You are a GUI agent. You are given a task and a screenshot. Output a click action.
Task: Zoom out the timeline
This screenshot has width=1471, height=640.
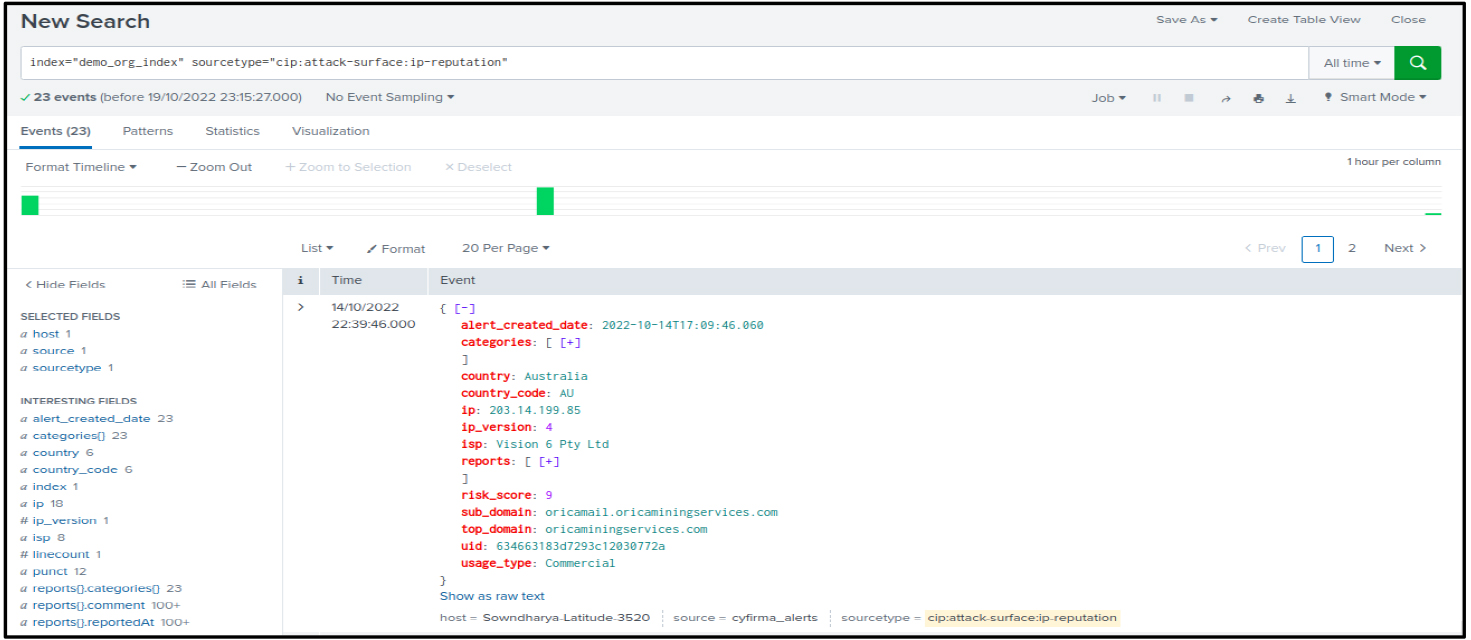(214, 167)
